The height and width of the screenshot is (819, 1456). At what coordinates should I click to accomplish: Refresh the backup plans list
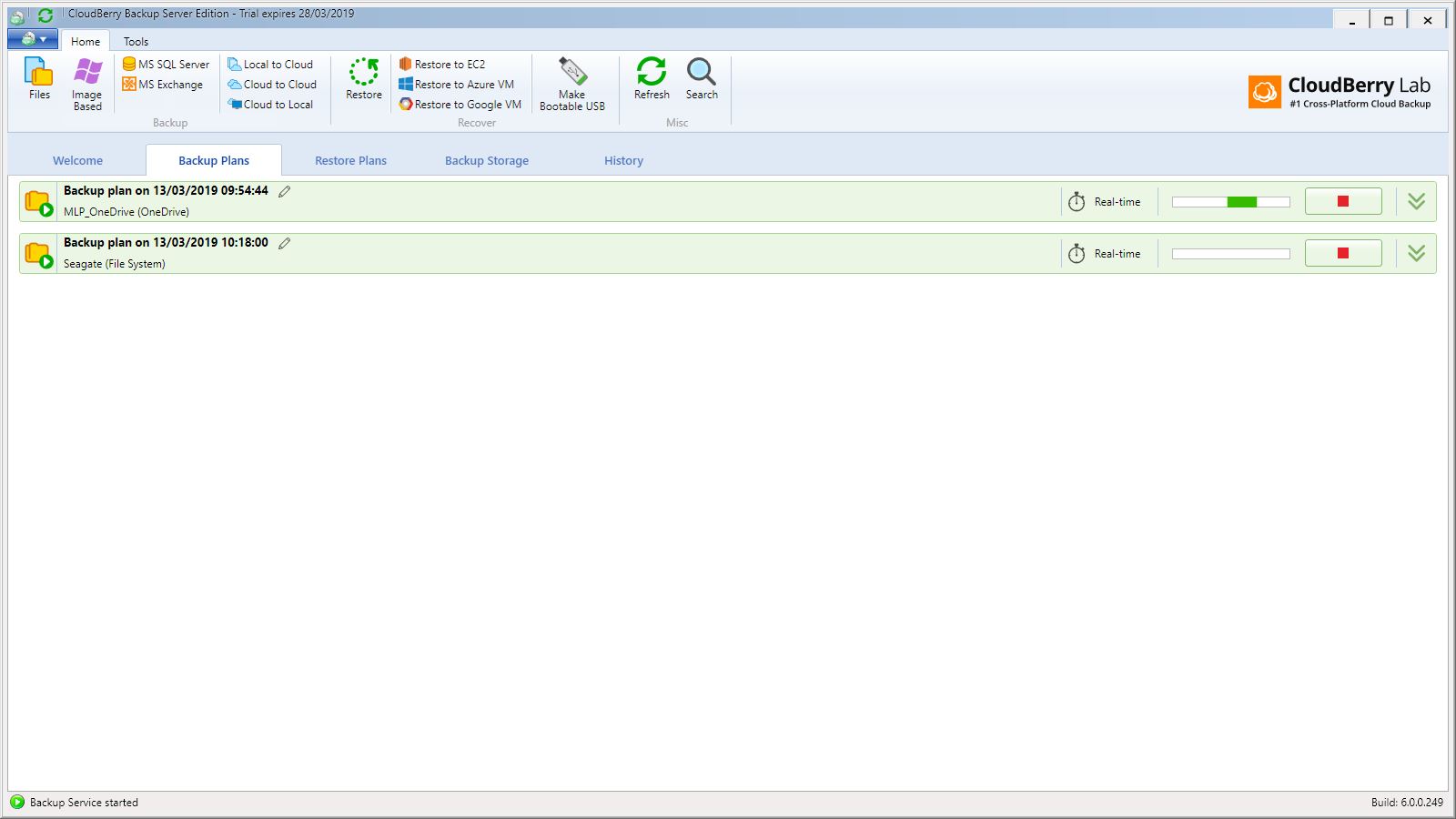click(652, 78)
